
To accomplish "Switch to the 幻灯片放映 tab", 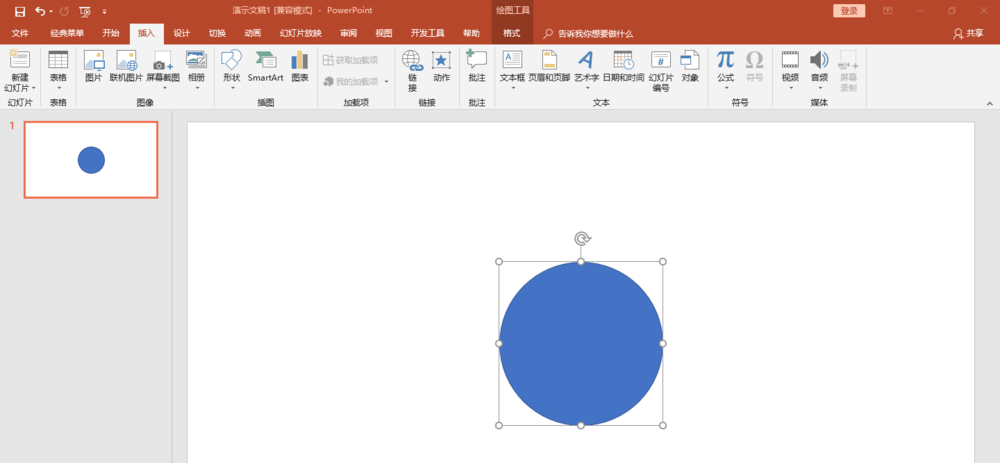I will [x=300, y=33].
